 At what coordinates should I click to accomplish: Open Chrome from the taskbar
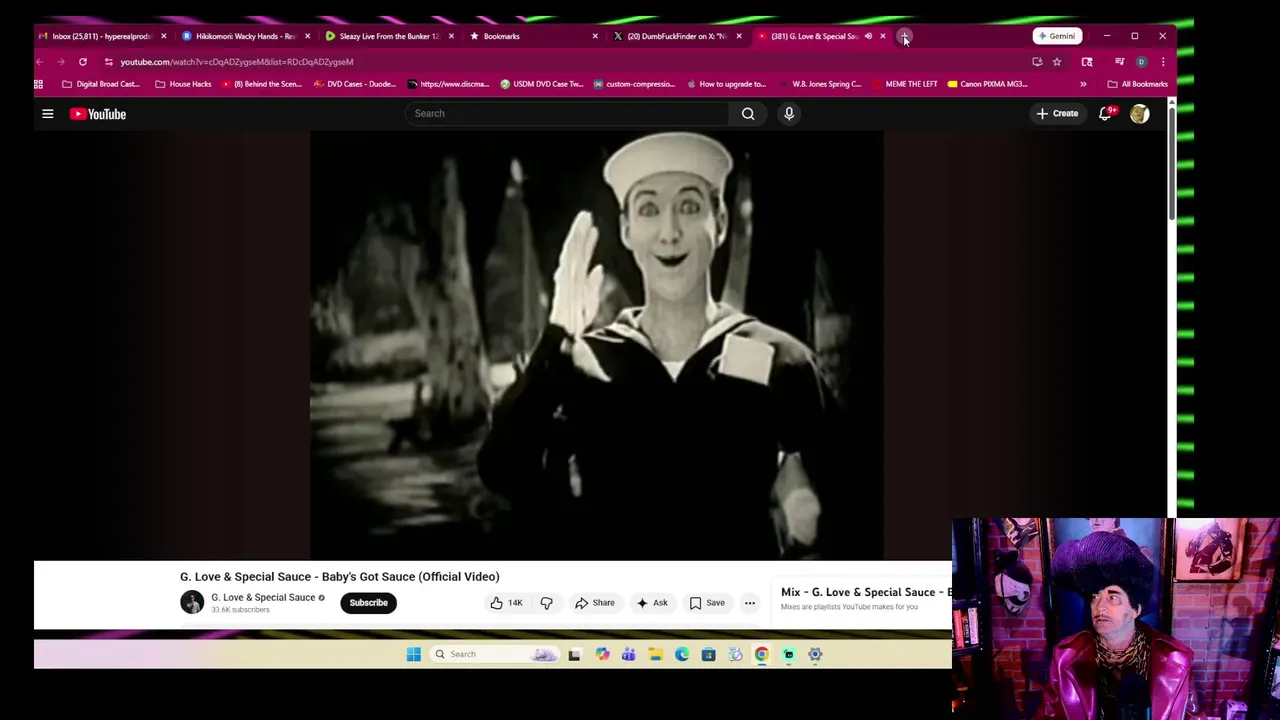coord(762,654)
